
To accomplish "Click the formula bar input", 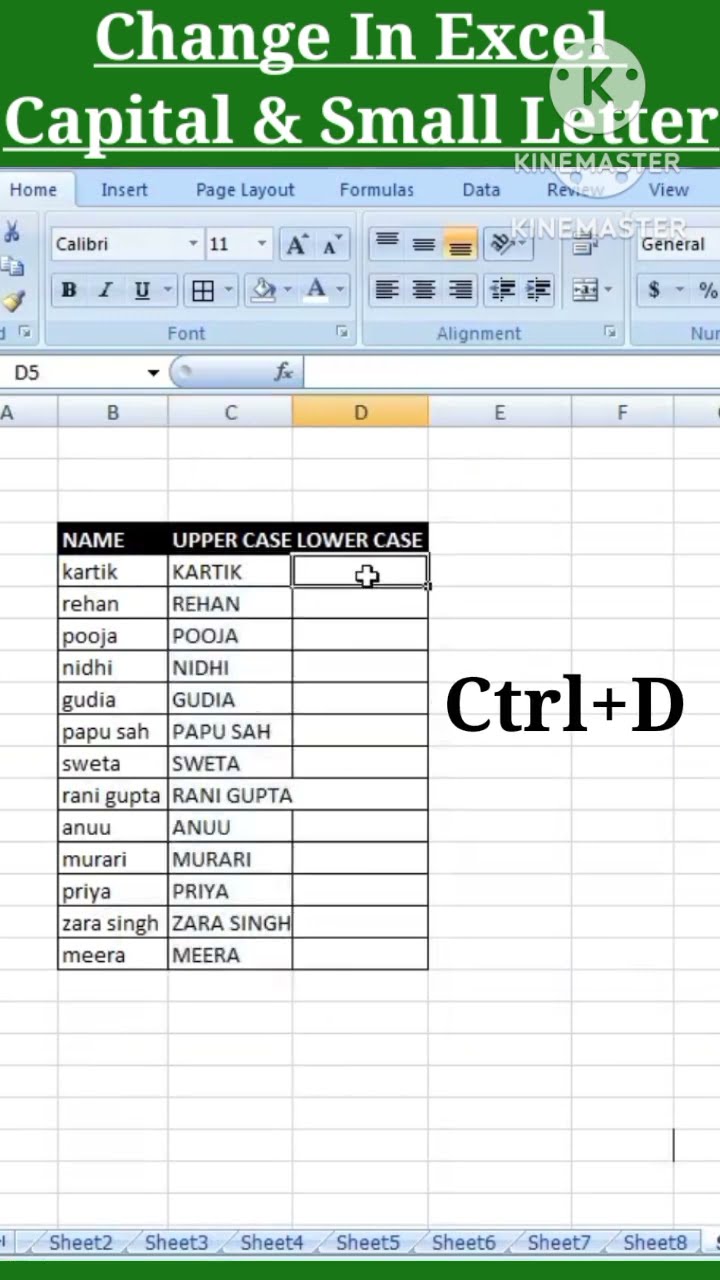I will click(512, 373).
